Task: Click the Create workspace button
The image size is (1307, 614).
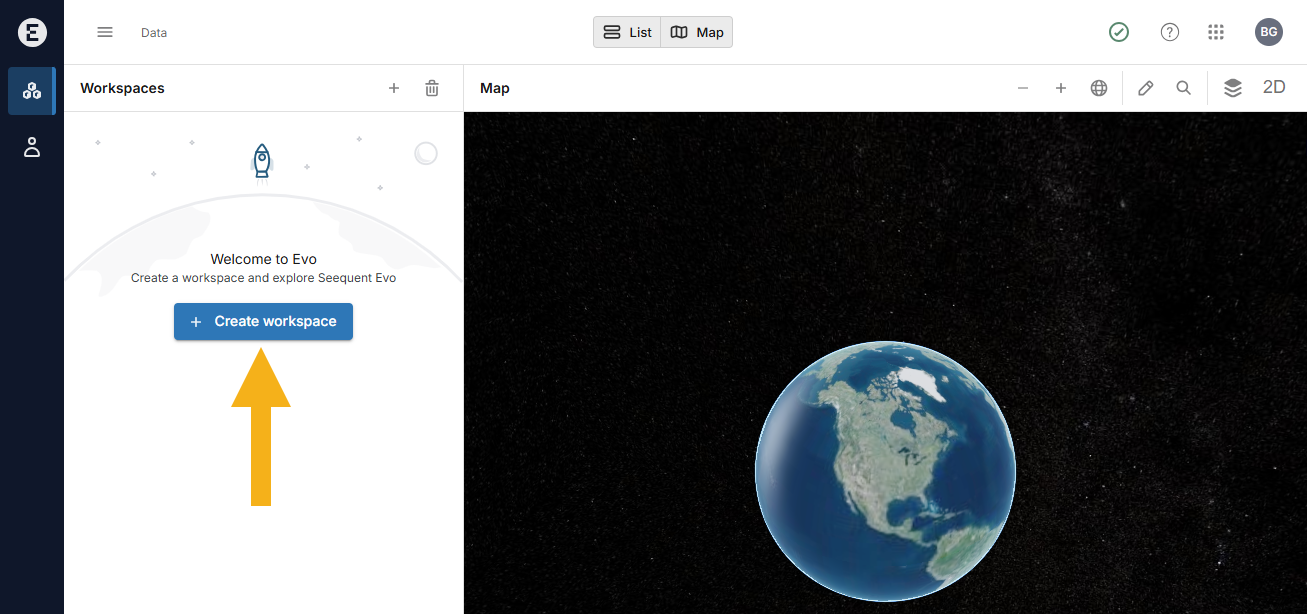Action: tap(263, 321)
